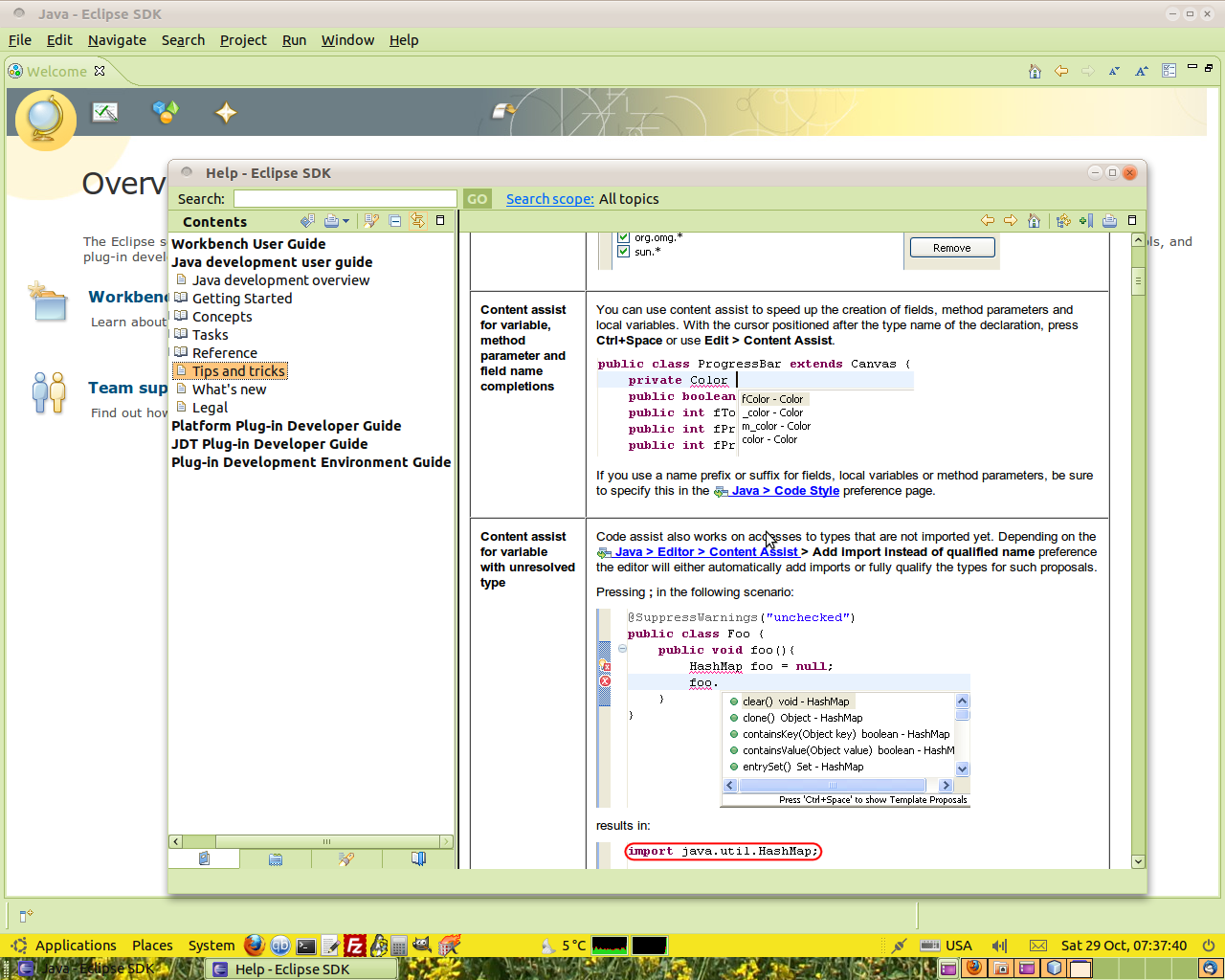This screenshot has width=1225, height=980.
Task: Open the Tutorials icon on Welcome banner
Action: click(105, 113)
